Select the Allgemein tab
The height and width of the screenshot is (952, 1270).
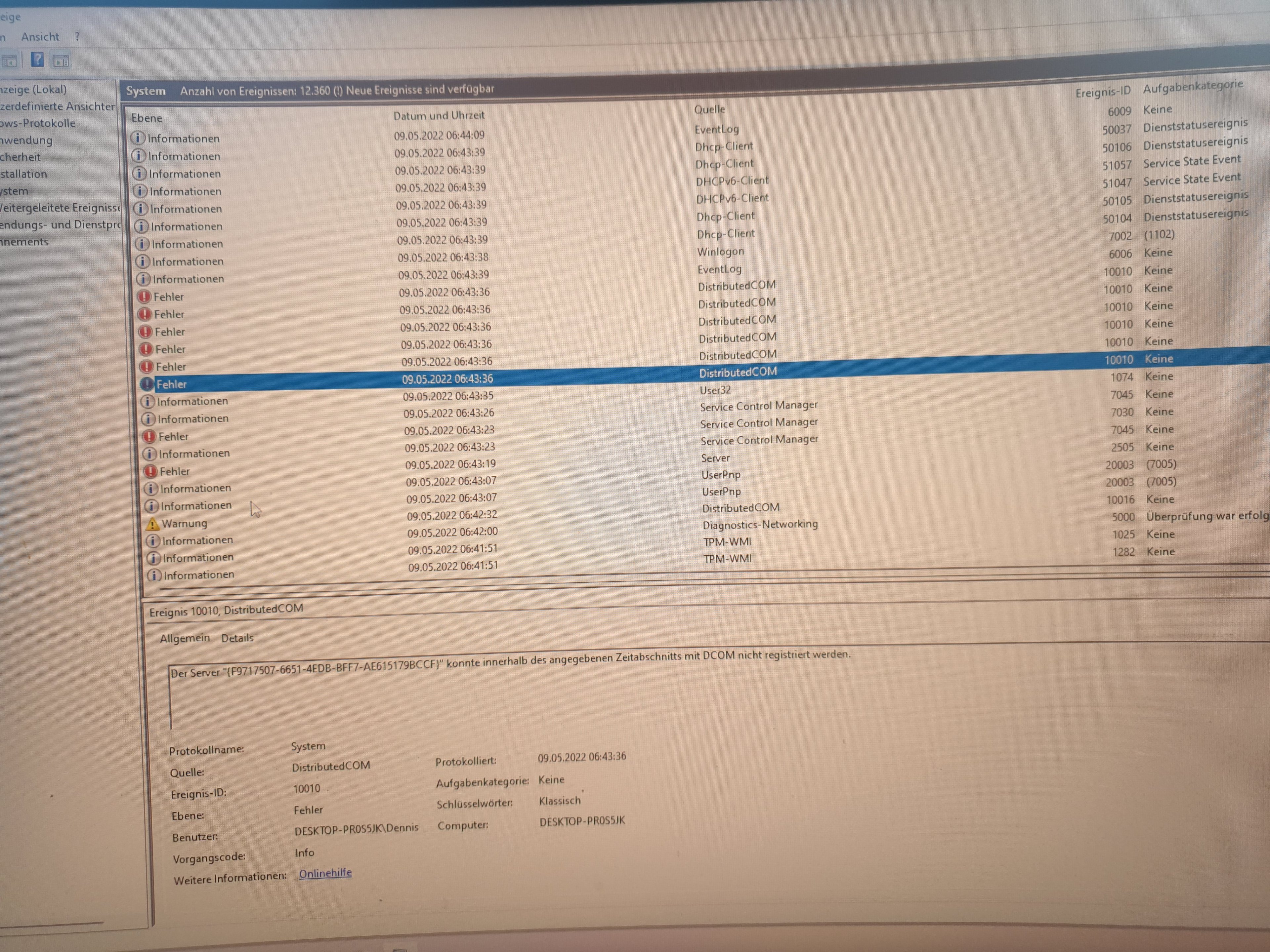[x=184, y=638]
